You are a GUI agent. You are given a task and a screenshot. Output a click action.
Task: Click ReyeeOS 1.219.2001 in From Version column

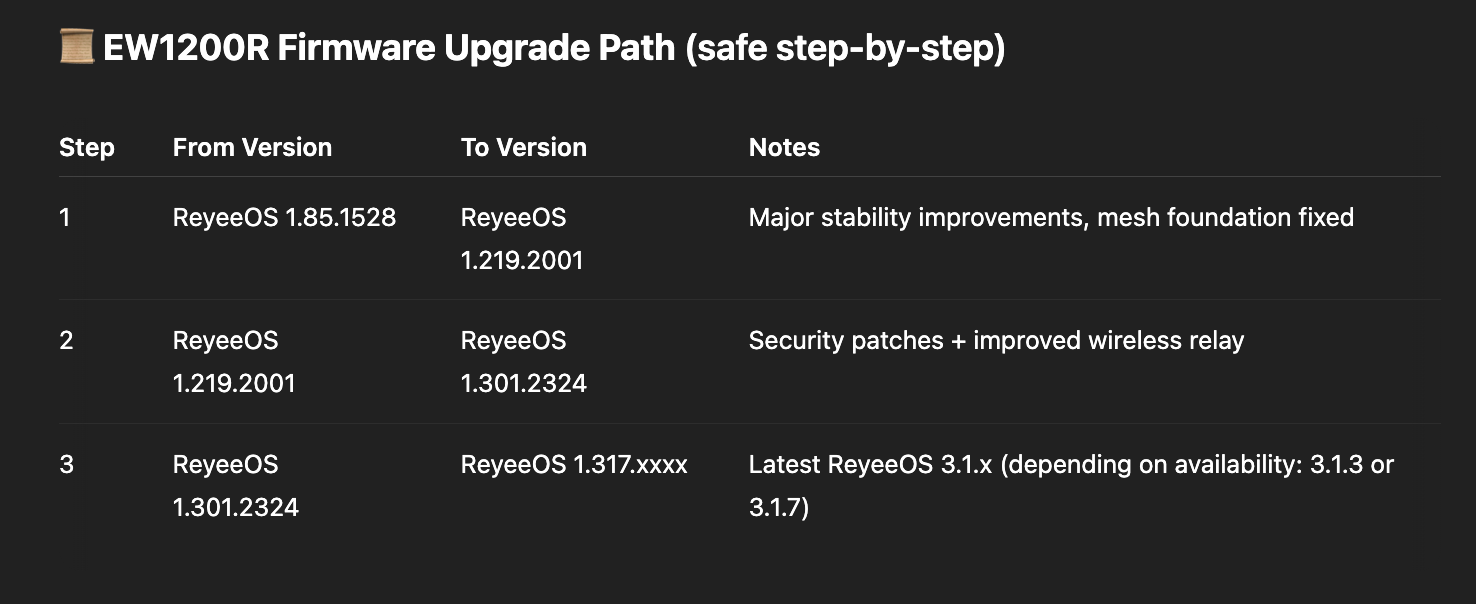coord(234,362)
